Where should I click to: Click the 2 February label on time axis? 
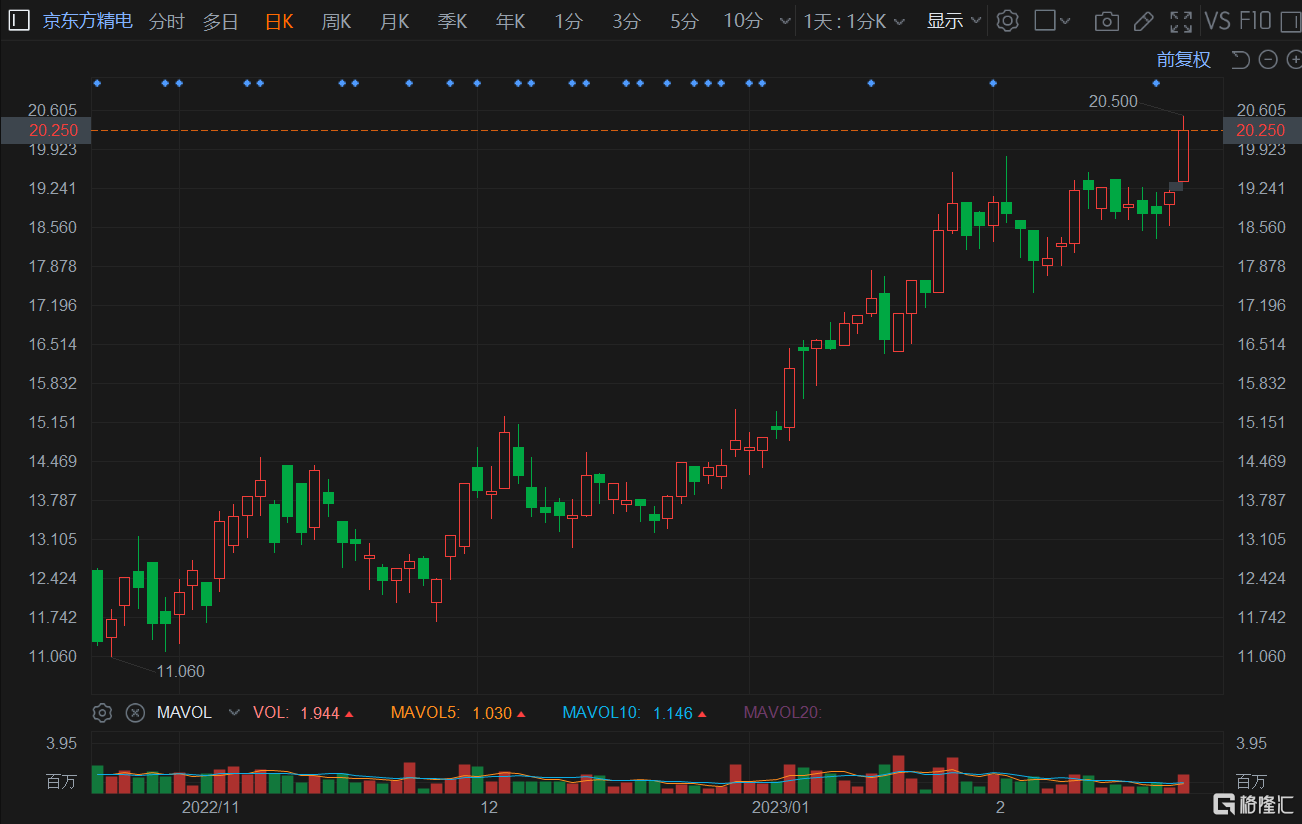coord(999,807)
